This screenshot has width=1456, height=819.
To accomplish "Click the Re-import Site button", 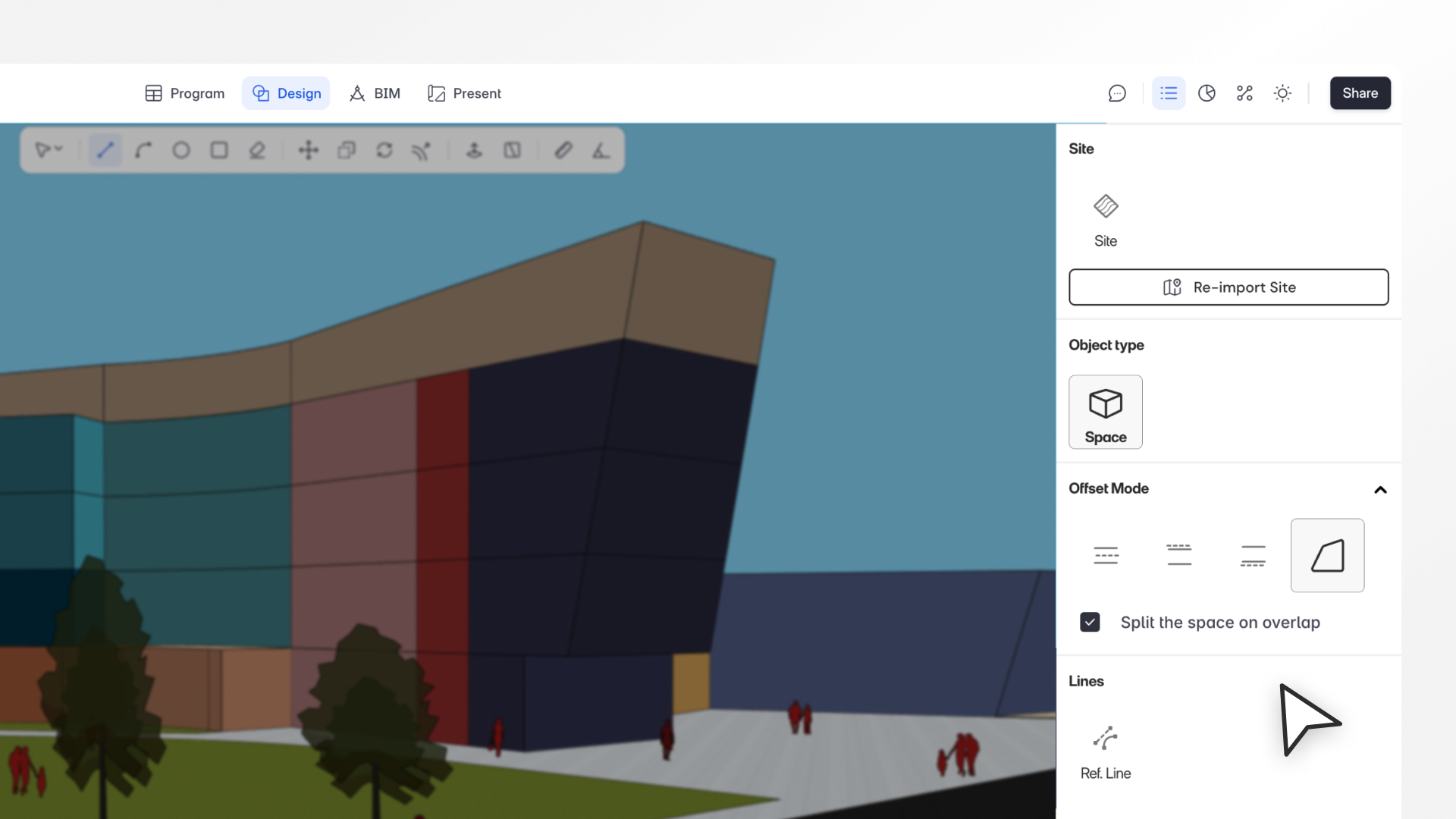I will (x=1228, y=287).
